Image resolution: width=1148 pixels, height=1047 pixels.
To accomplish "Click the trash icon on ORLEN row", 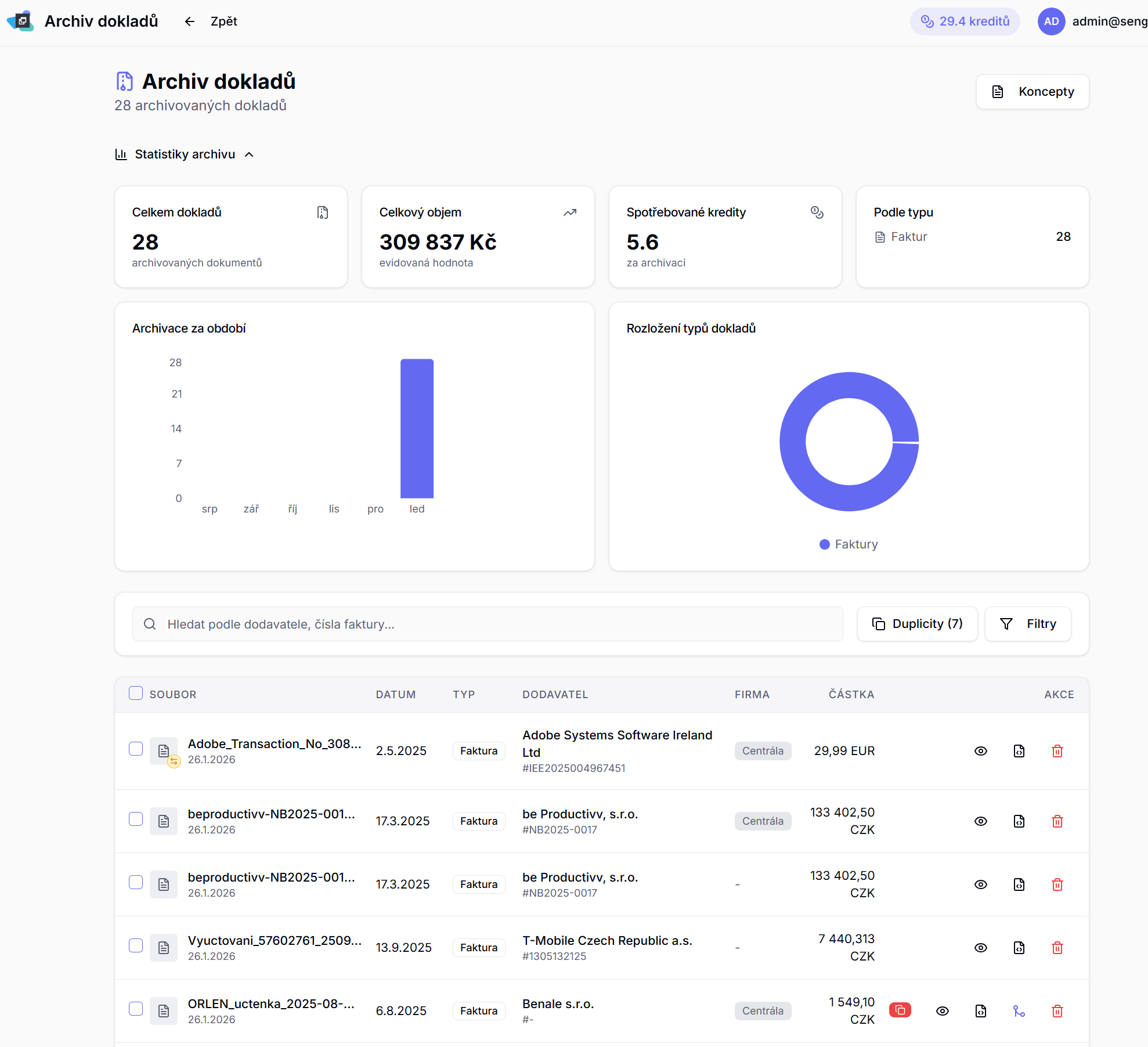I will tap(1057, 1011).
